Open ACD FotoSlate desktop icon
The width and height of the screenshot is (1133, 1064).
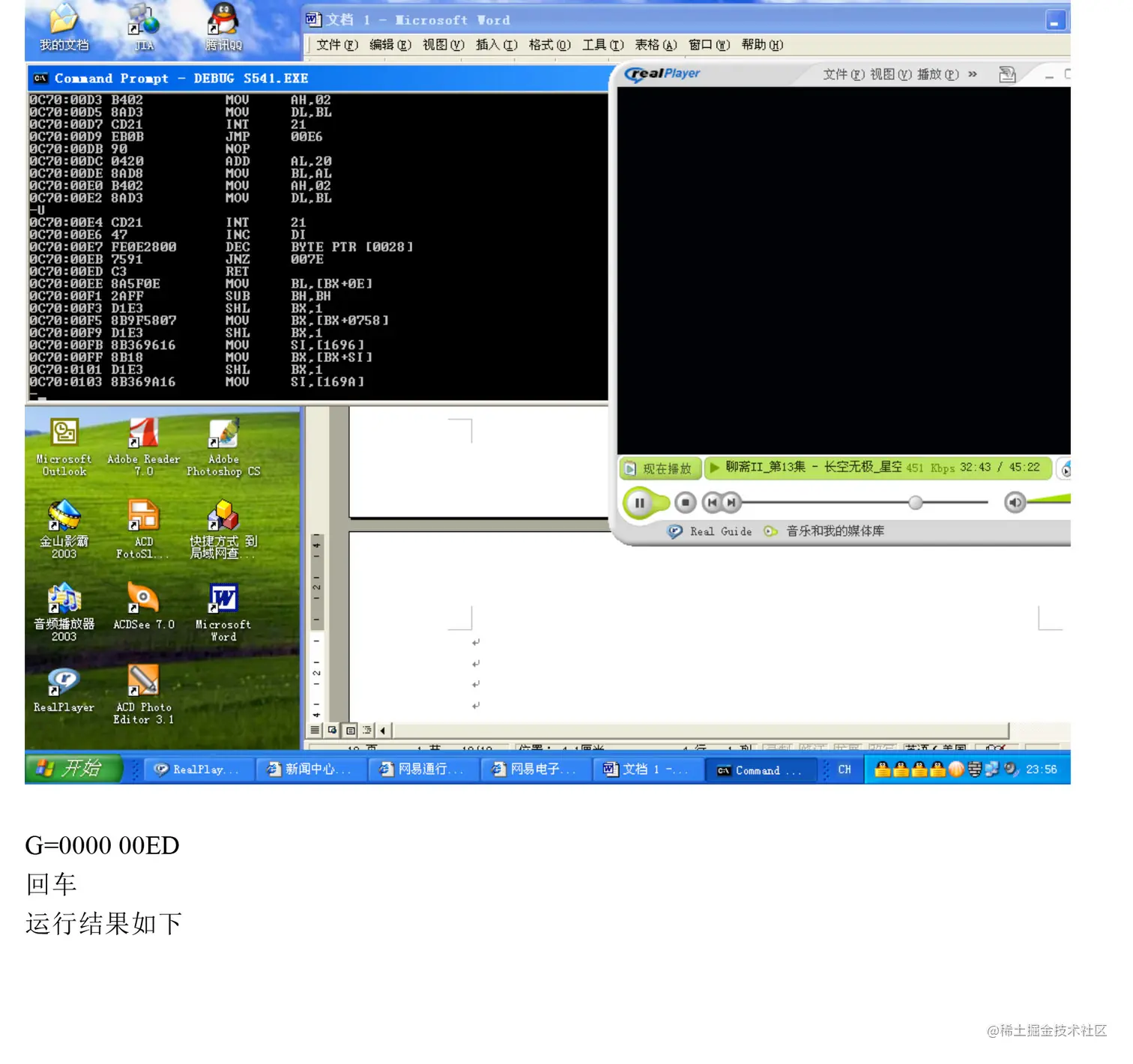tap(143, 530)
